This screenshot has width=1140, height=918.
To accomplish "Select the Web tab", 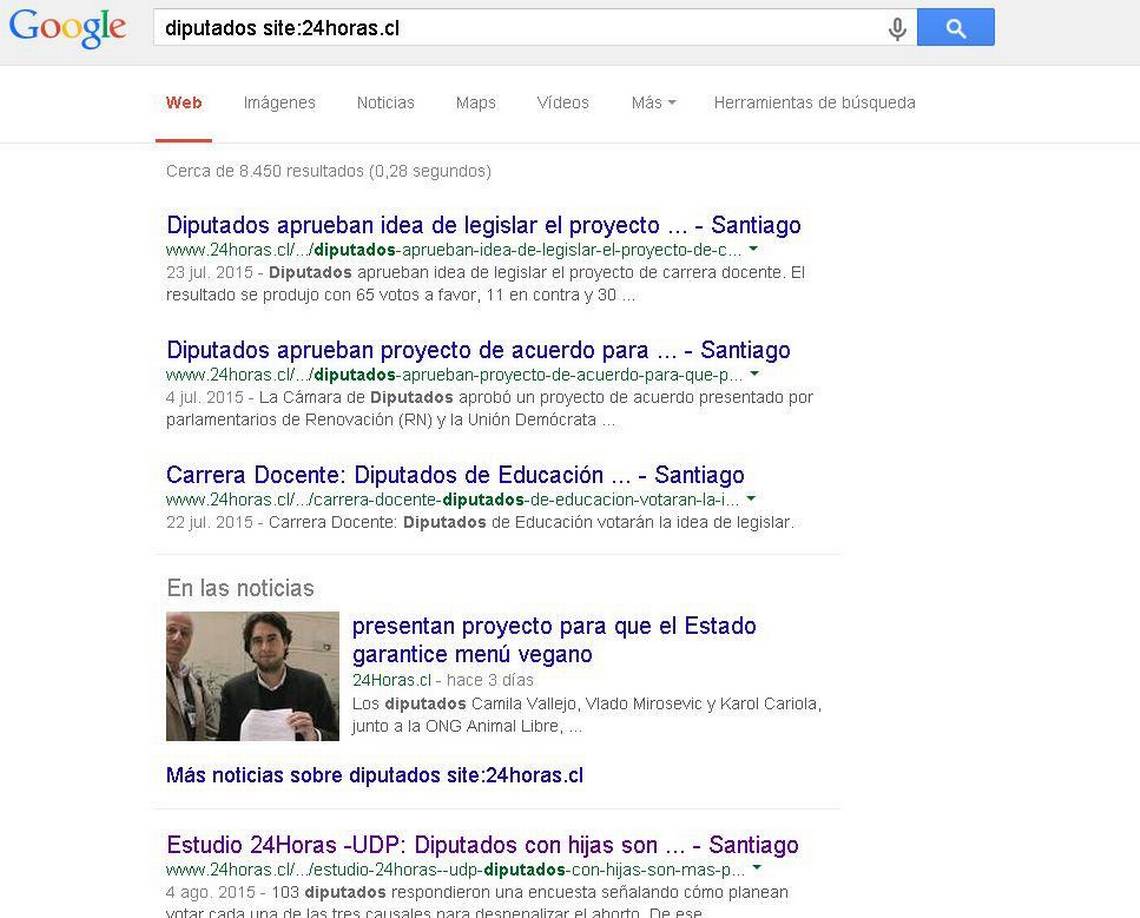I will (184, 102).
